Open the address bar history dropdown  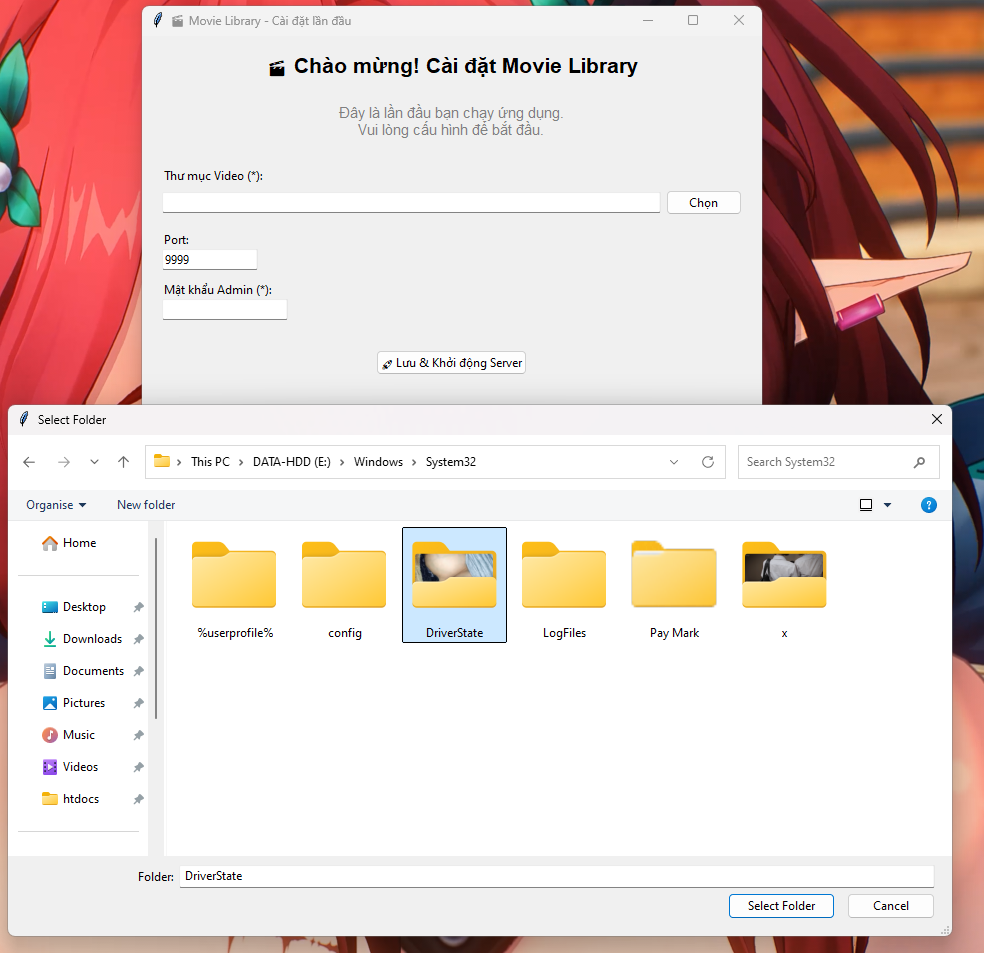pos(674,462)
